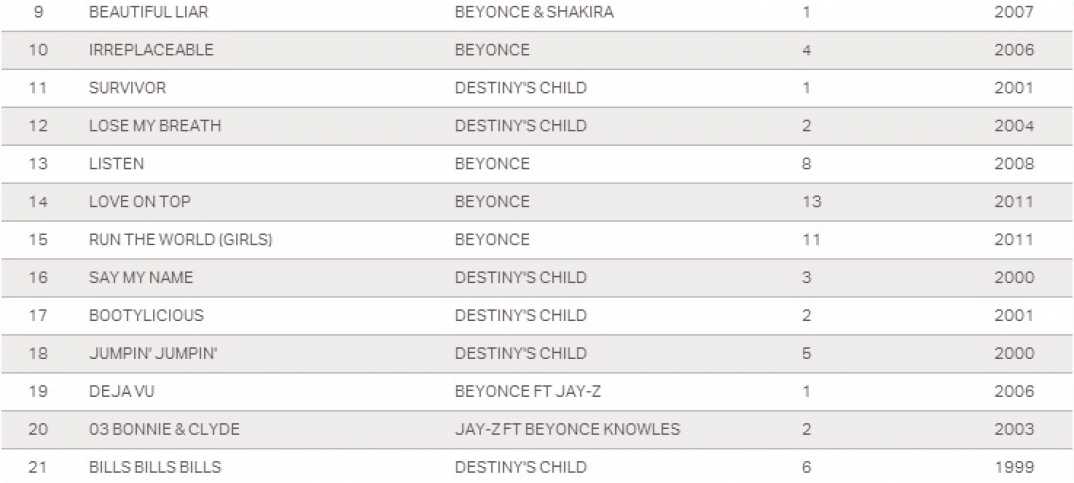Select the LISTEN song title
Viewport: 1074px width, 483px height.
(x=116, y=164)
